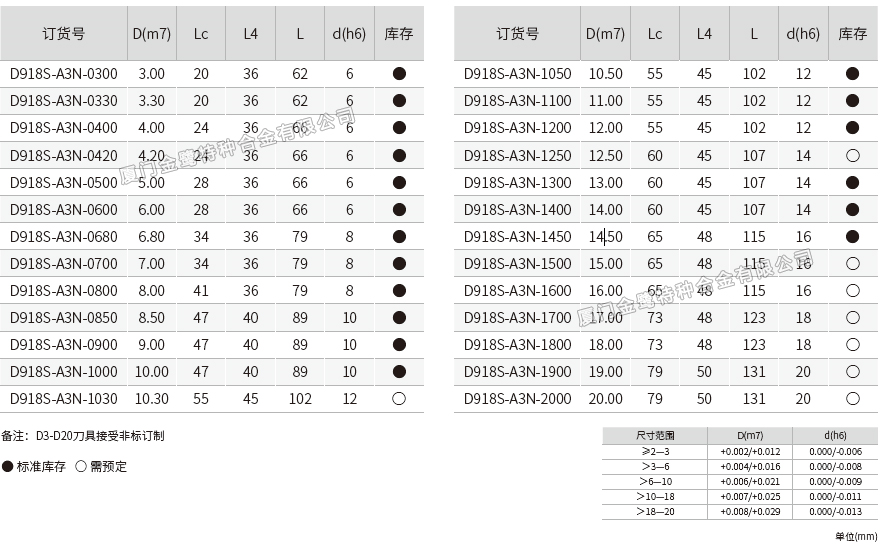
Task: Click empty stock circle for D918S-A3N-1700
Action: 852,317
